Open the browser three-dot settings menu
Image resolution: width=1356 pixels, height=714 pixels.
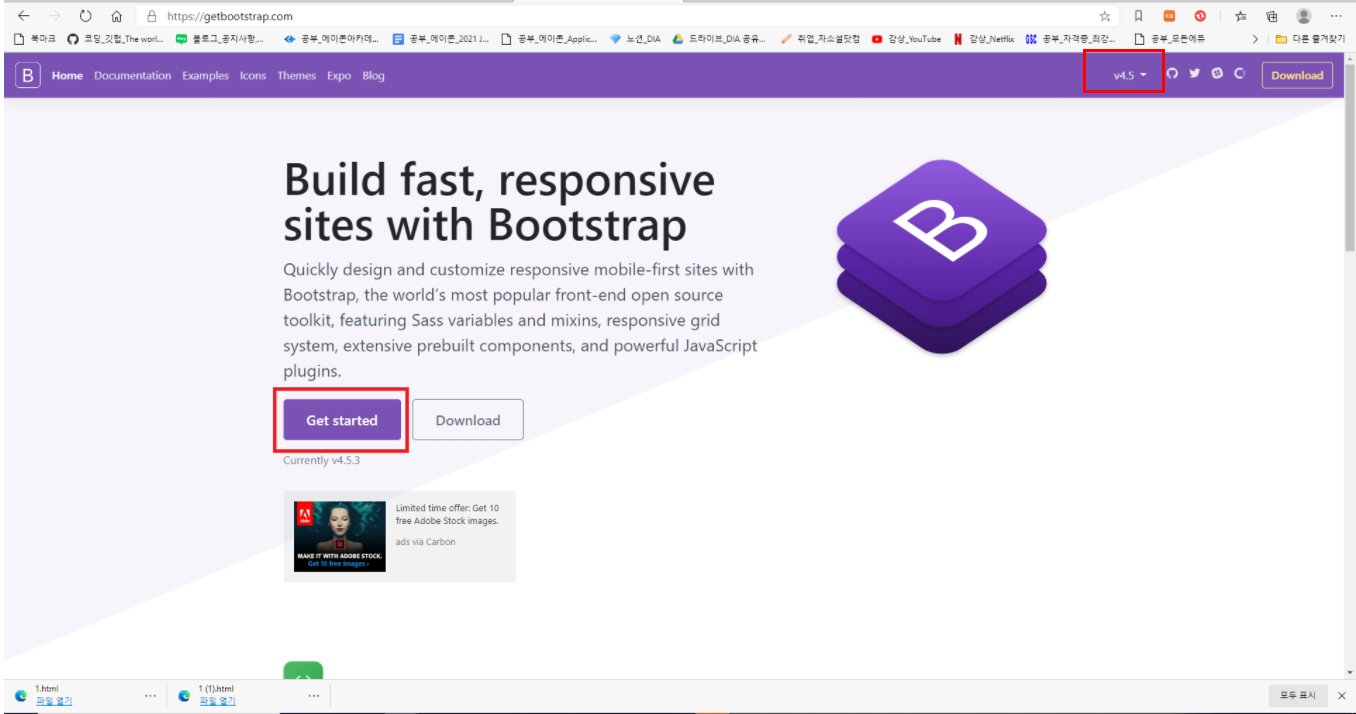tap(1336, 16)
